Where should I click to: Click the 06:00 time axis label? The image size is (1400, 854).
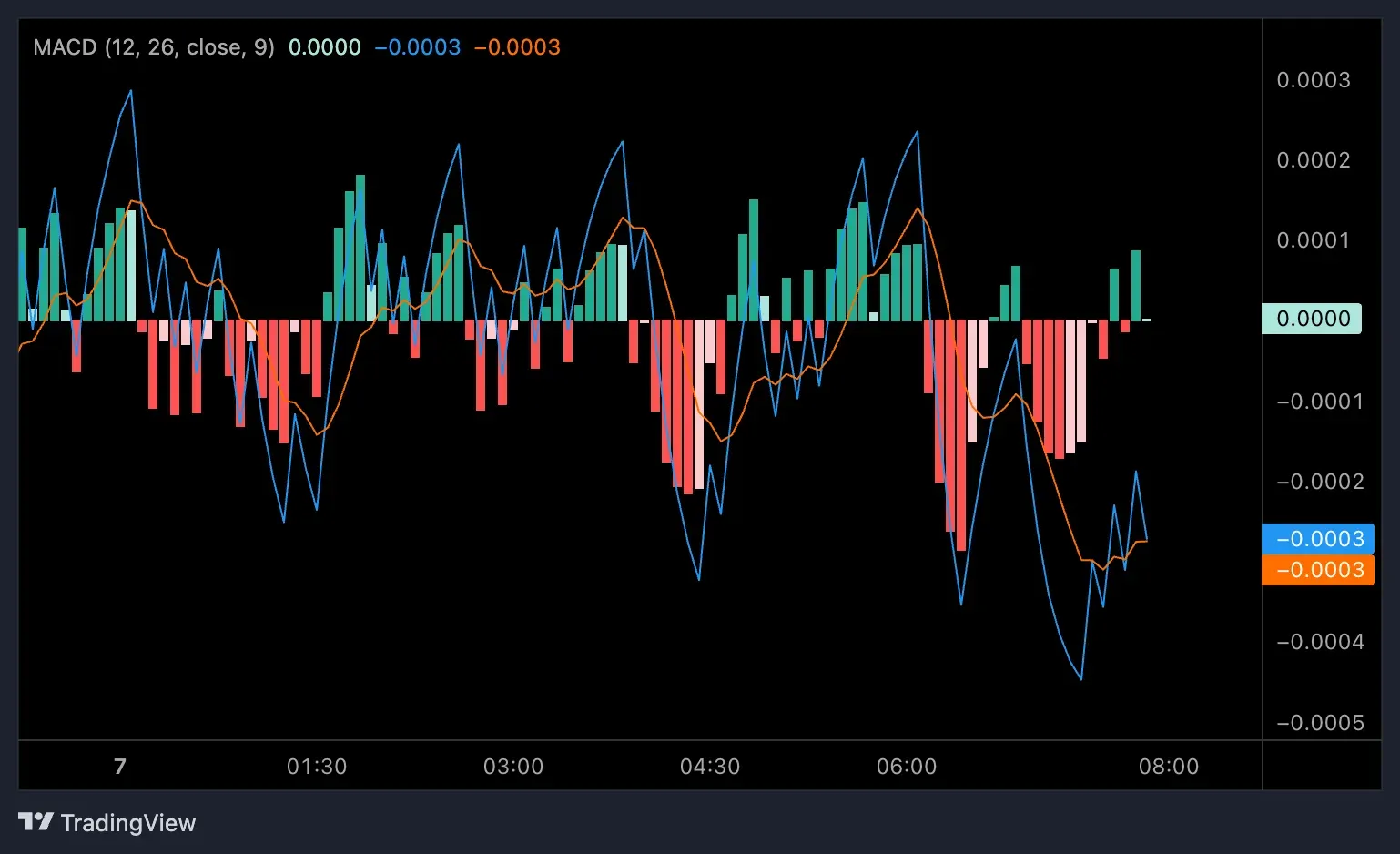coord(907,767)
